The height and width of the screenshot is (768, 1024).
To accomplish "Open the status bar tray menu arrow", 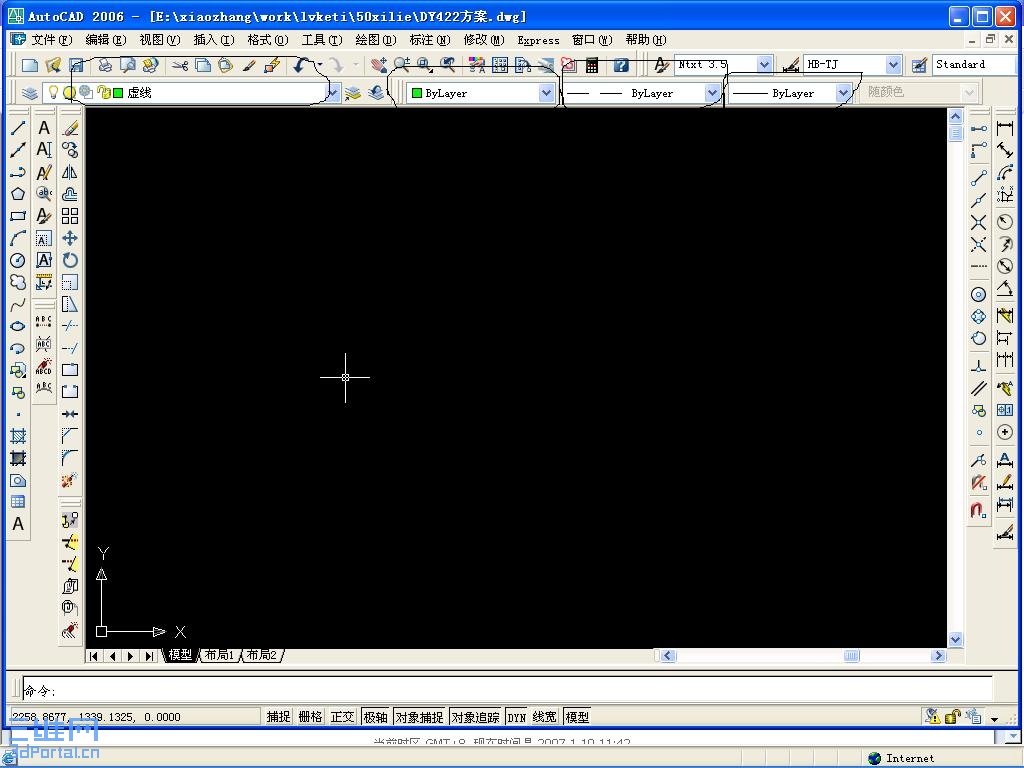I will 994,718.
